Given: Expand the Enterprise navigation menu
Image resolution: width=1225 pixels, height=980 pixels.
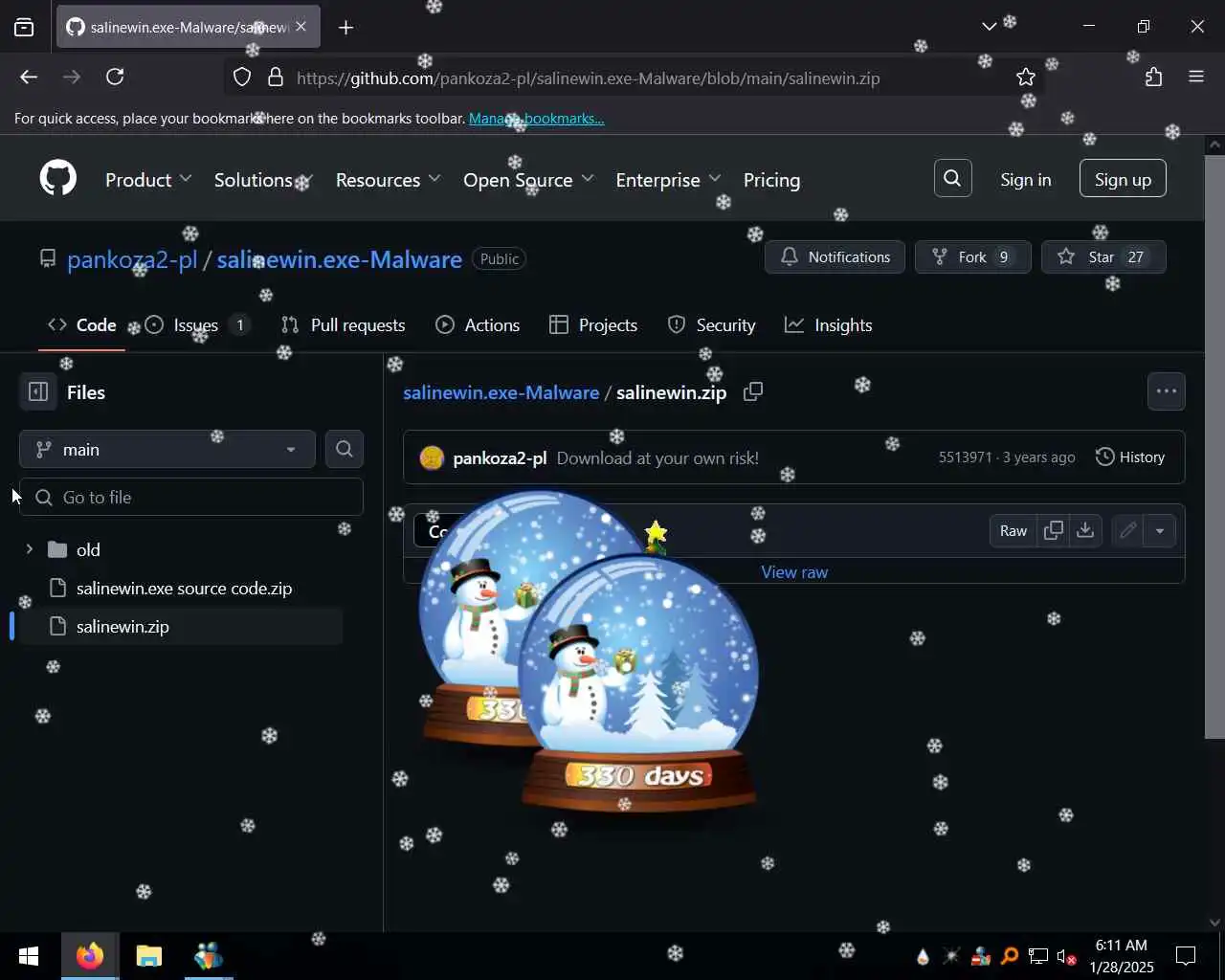Looking at the screenshot, I should [668, 180].
